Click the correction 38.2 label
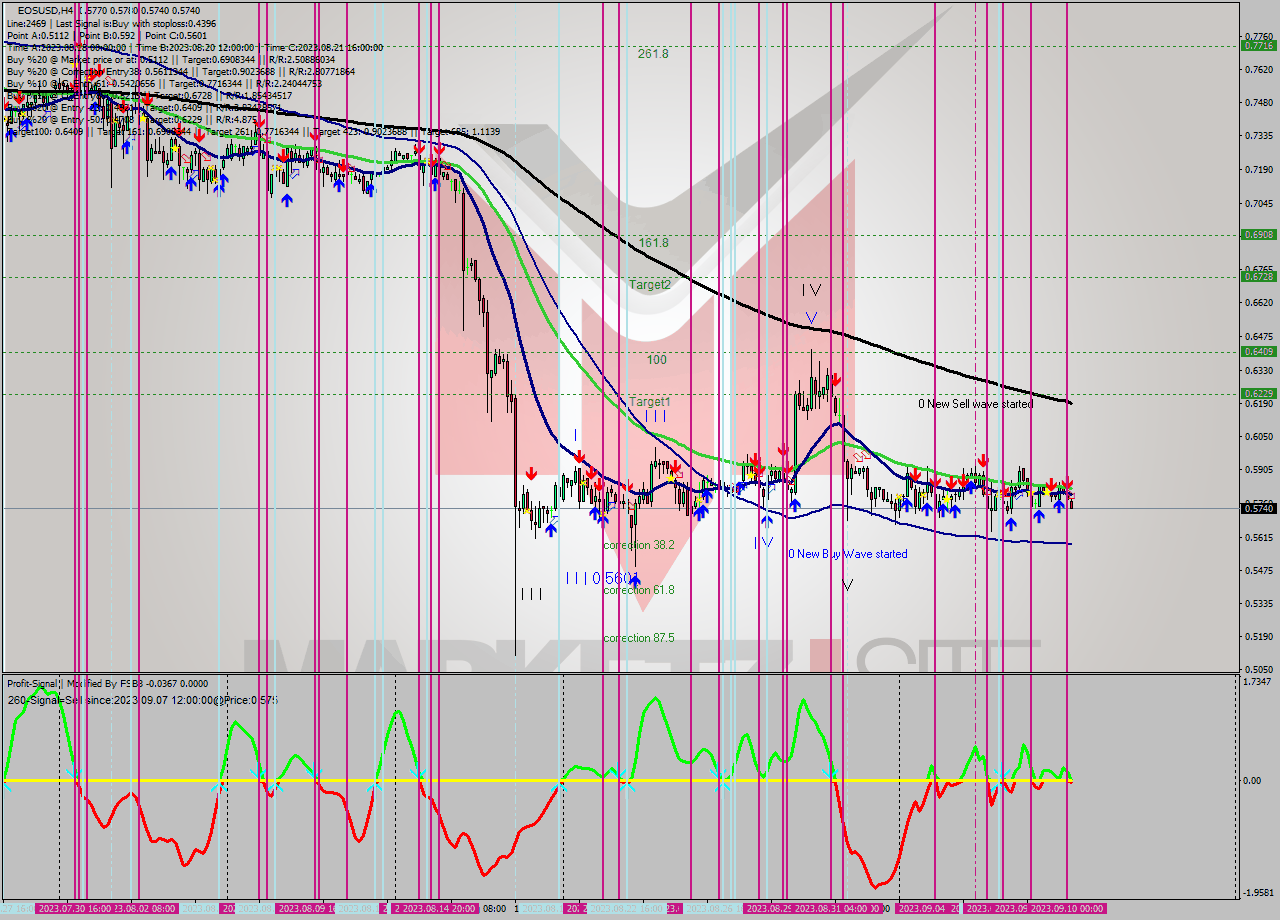1280x920 pixels. (639, 545)
